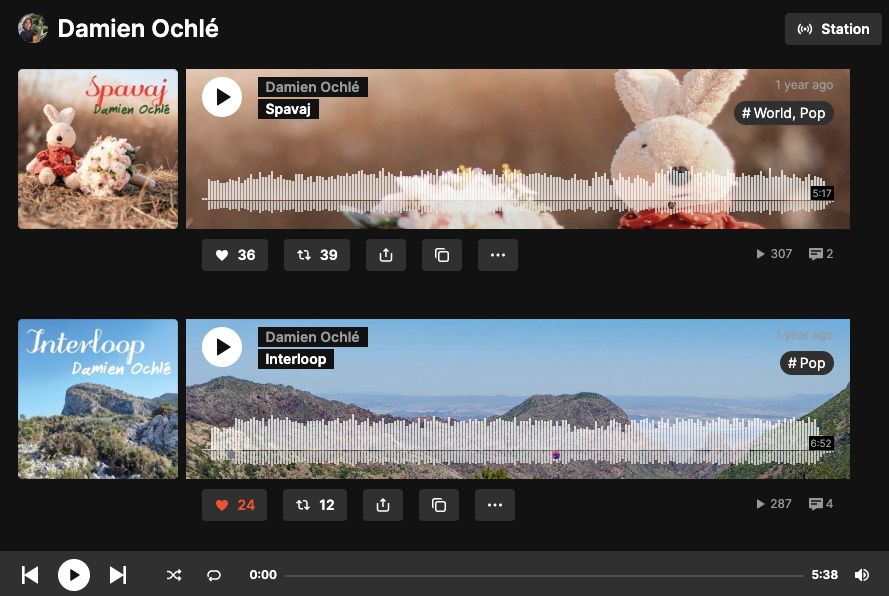Viewport: 889px width, 596px height.
Task: Toggle shuffle in the player bar
Action: coord(174,575)
